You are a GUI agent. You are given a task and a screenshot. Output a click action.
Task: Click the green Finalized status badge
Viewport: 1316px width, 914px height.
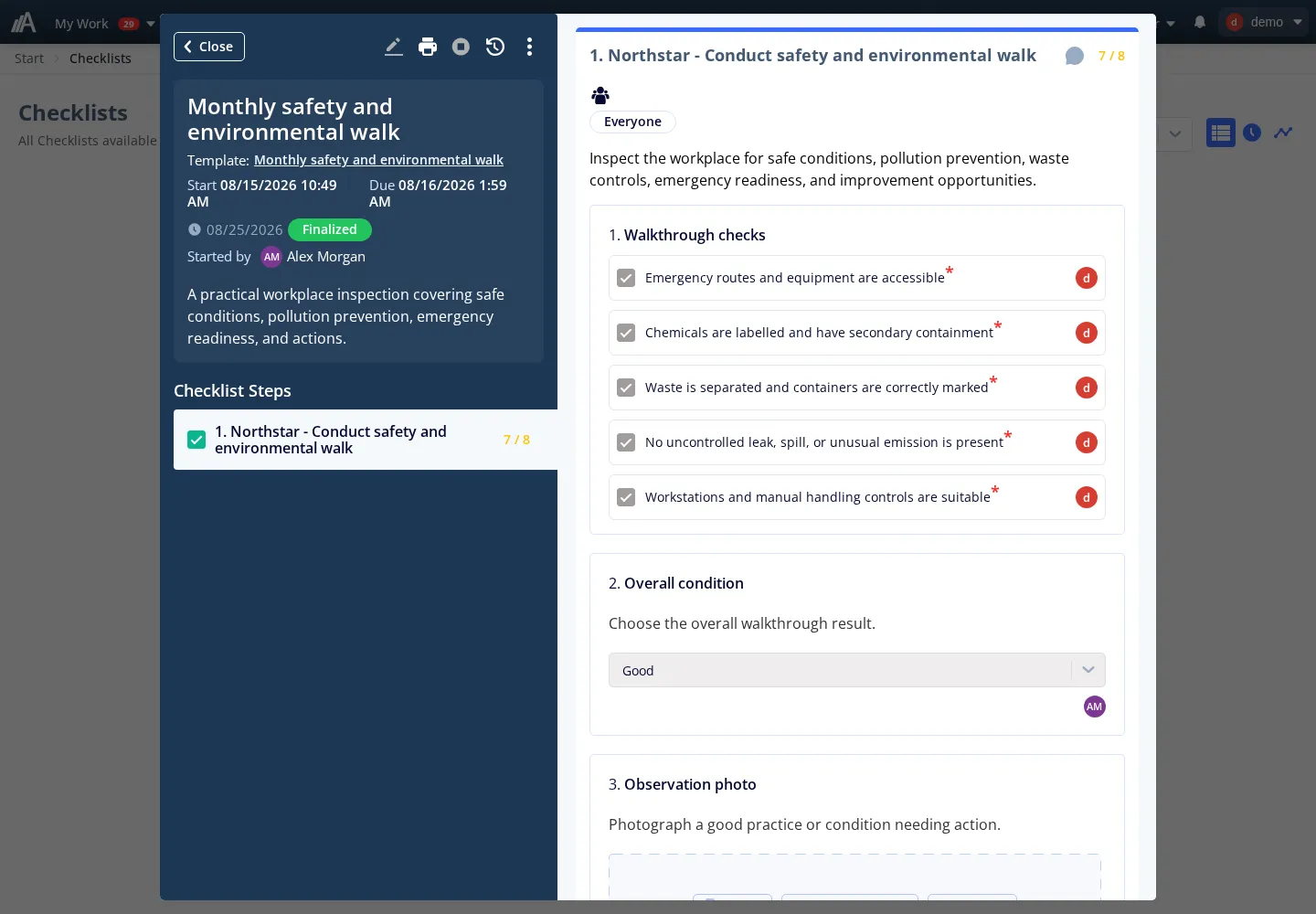(330, 229)
